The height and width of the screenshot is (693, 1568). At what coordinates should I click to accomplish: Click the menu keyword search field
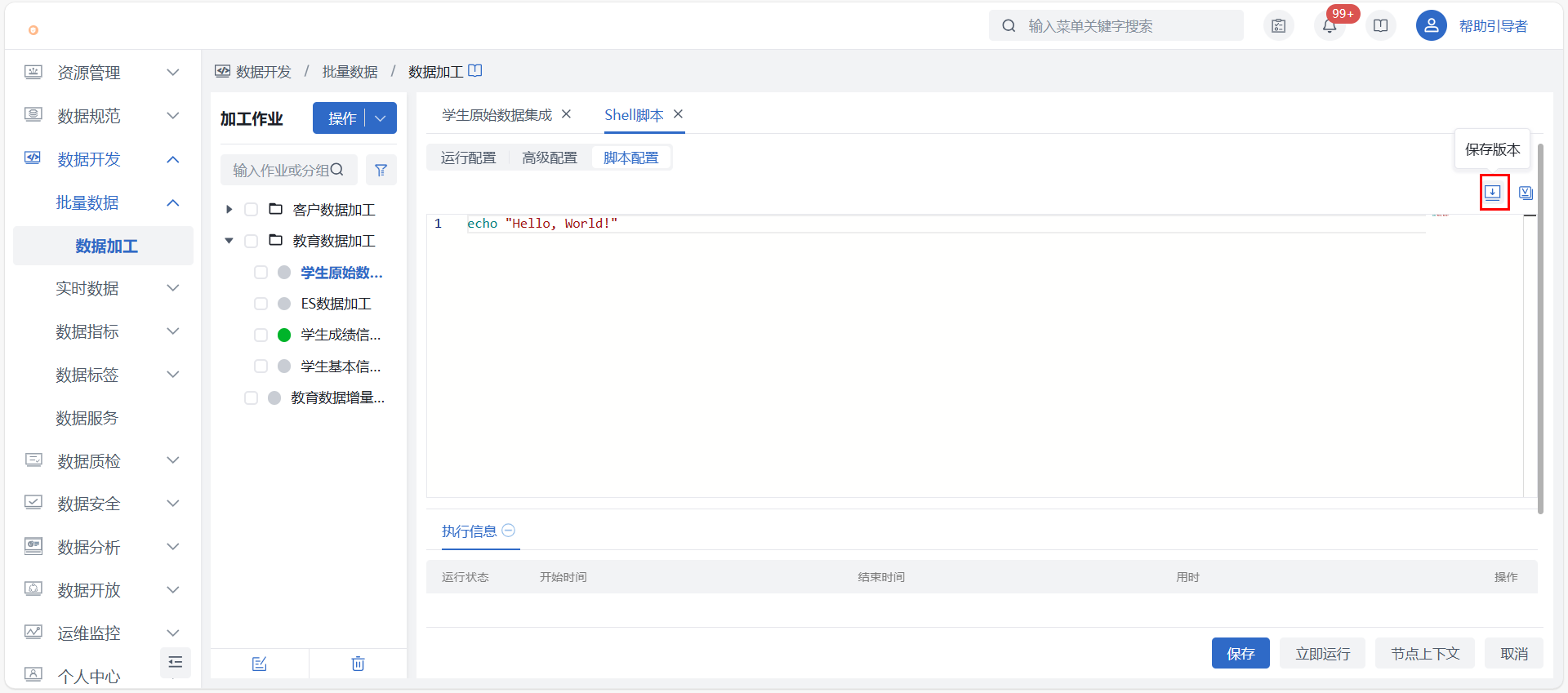tap(1116, 26)
